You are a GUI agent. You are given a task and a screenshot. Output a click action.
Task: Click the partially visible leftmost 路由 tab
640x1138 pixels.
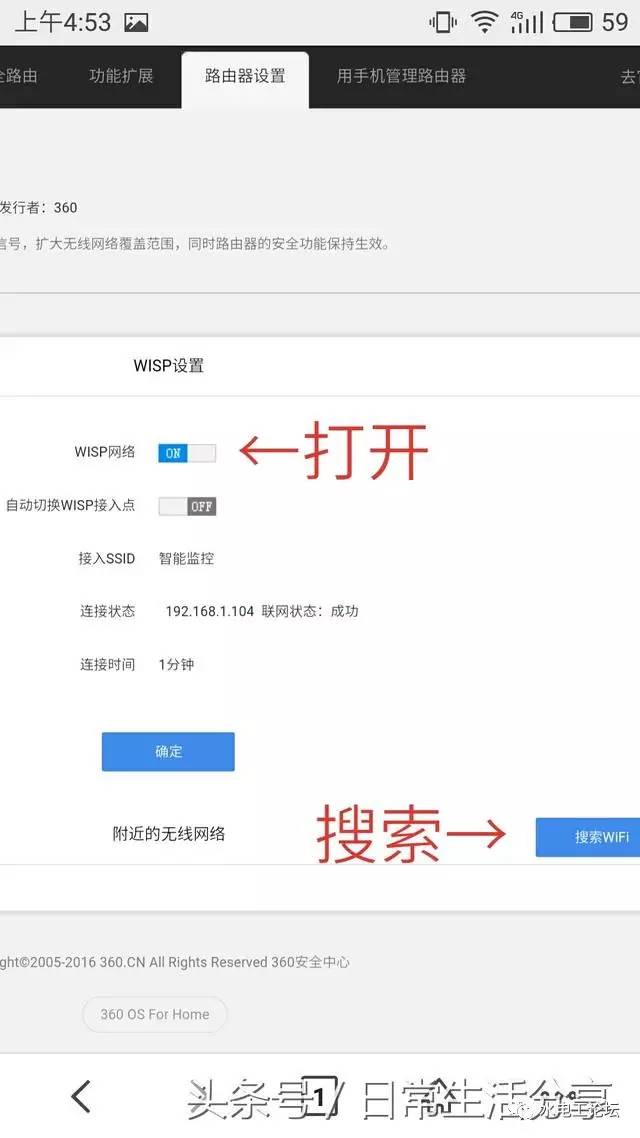point(18,76)
